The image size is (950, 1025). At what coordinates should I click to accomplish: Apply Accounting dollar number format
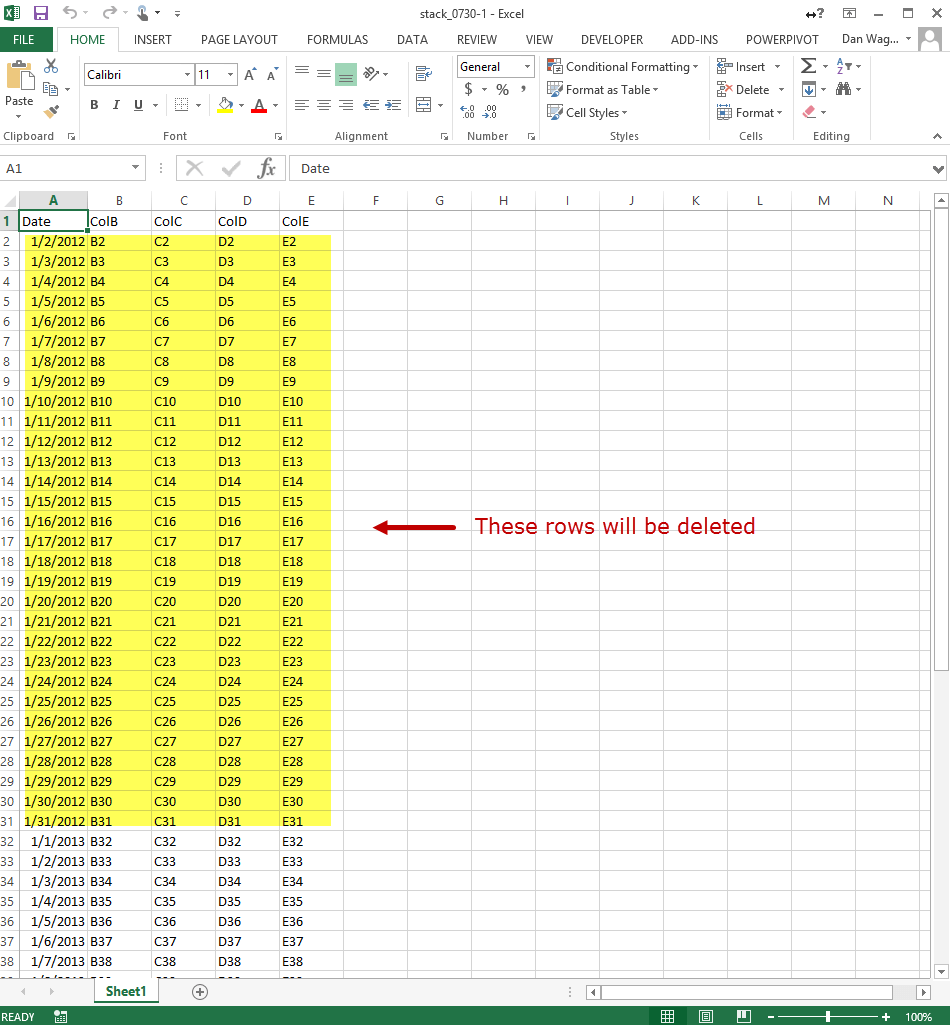(468, 89)
